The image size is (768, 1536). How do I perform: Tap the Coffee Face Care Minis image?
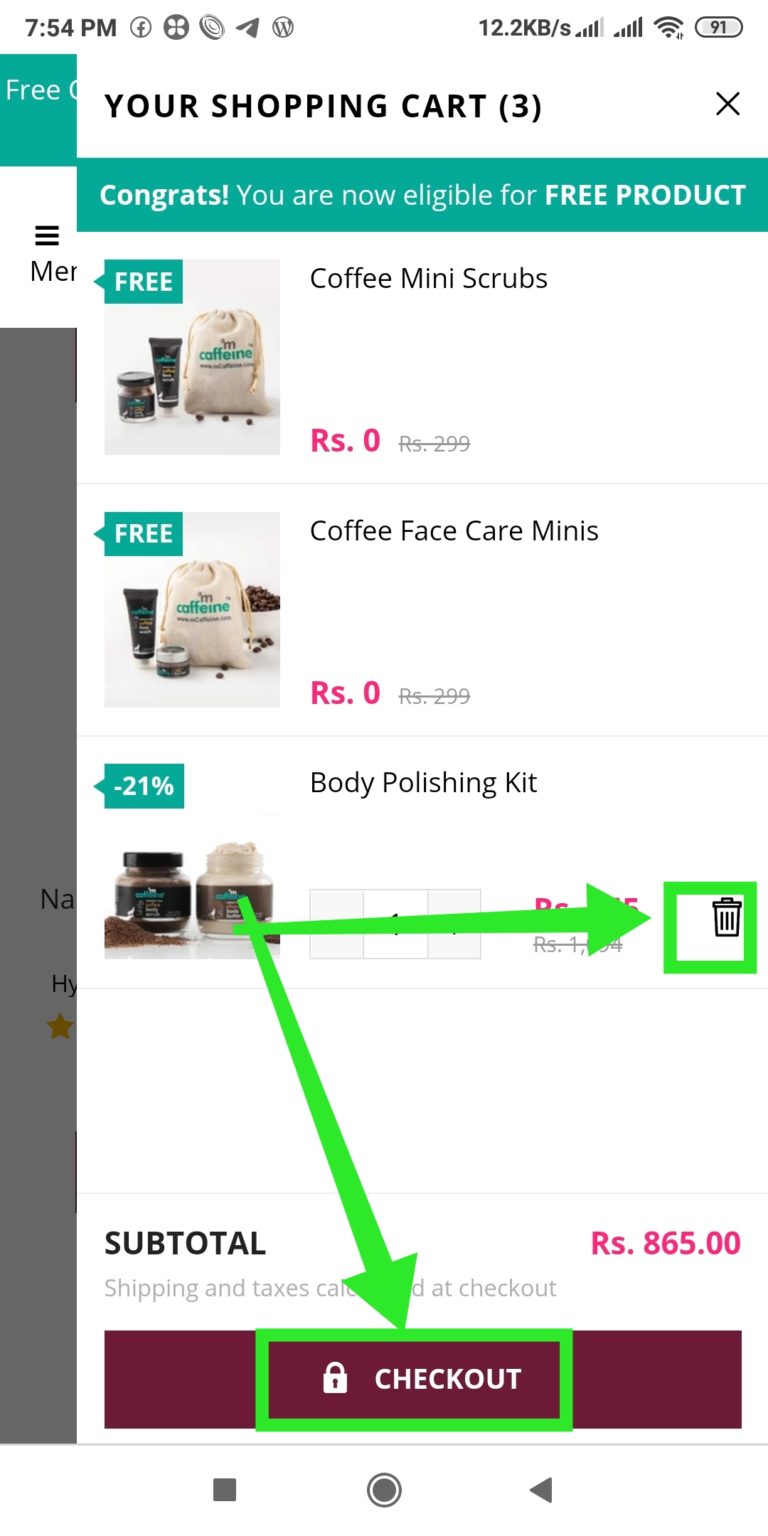[x=192, y=610]
